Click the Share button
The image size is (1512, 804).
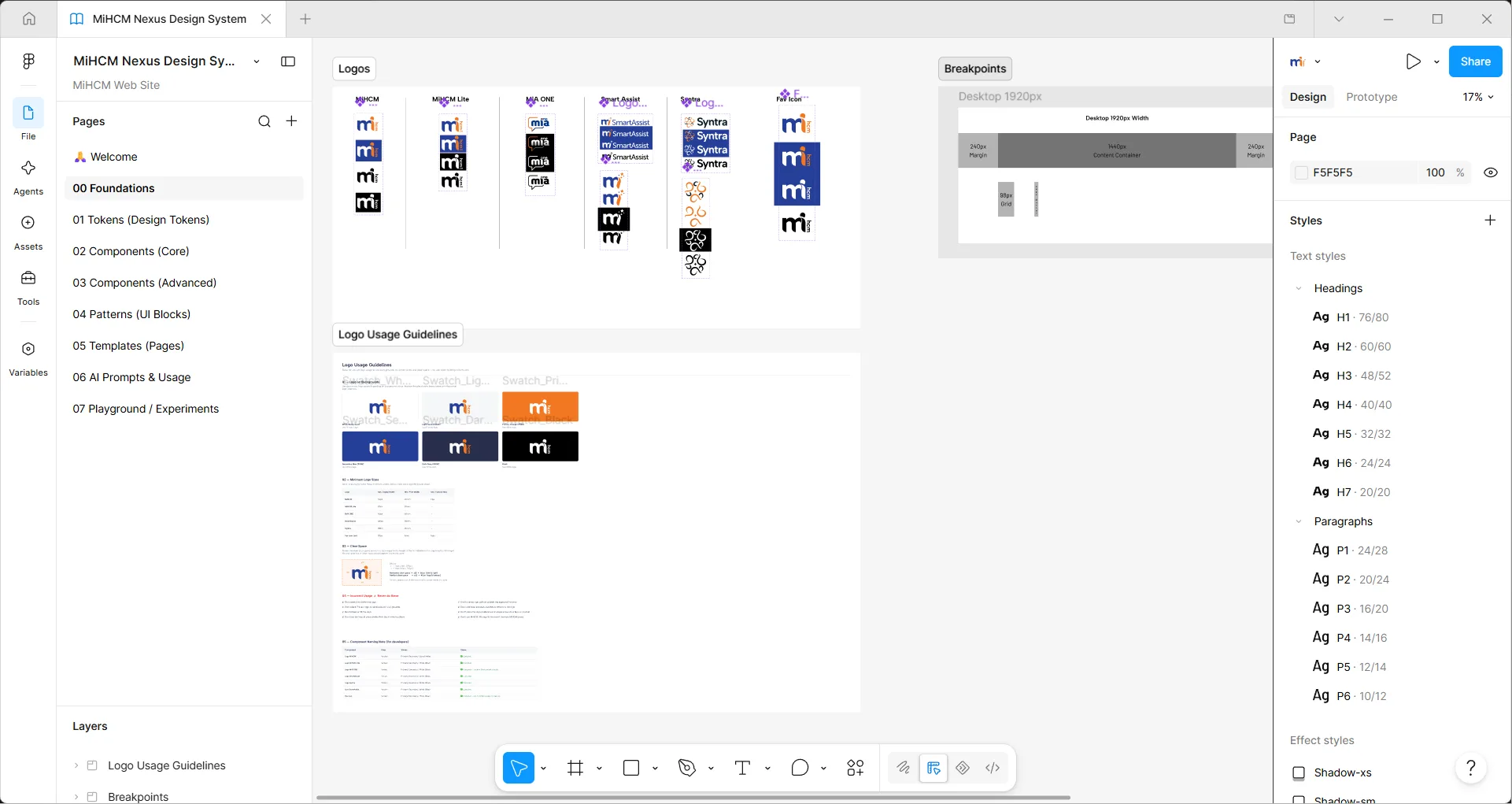pos(1475,61)
